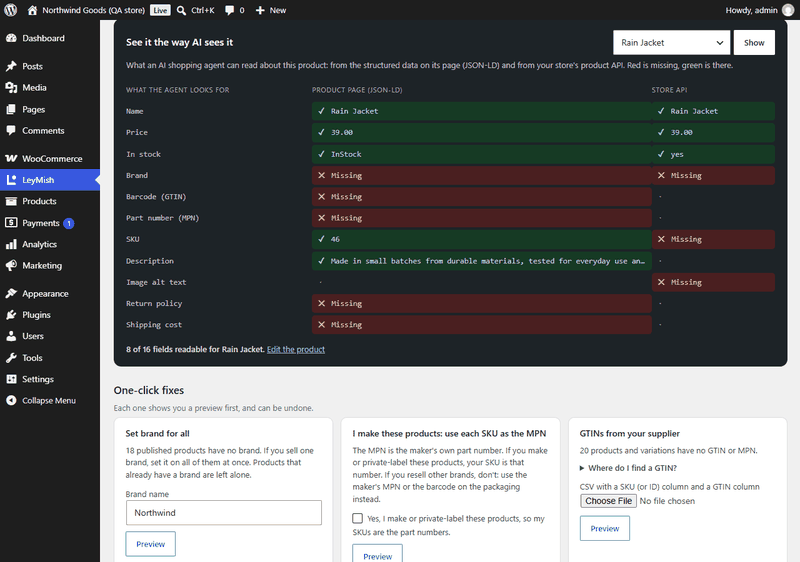800x562 pixels.
Task: Open the comments bubble icon in admin bar
Action: (x=230, y=10)
